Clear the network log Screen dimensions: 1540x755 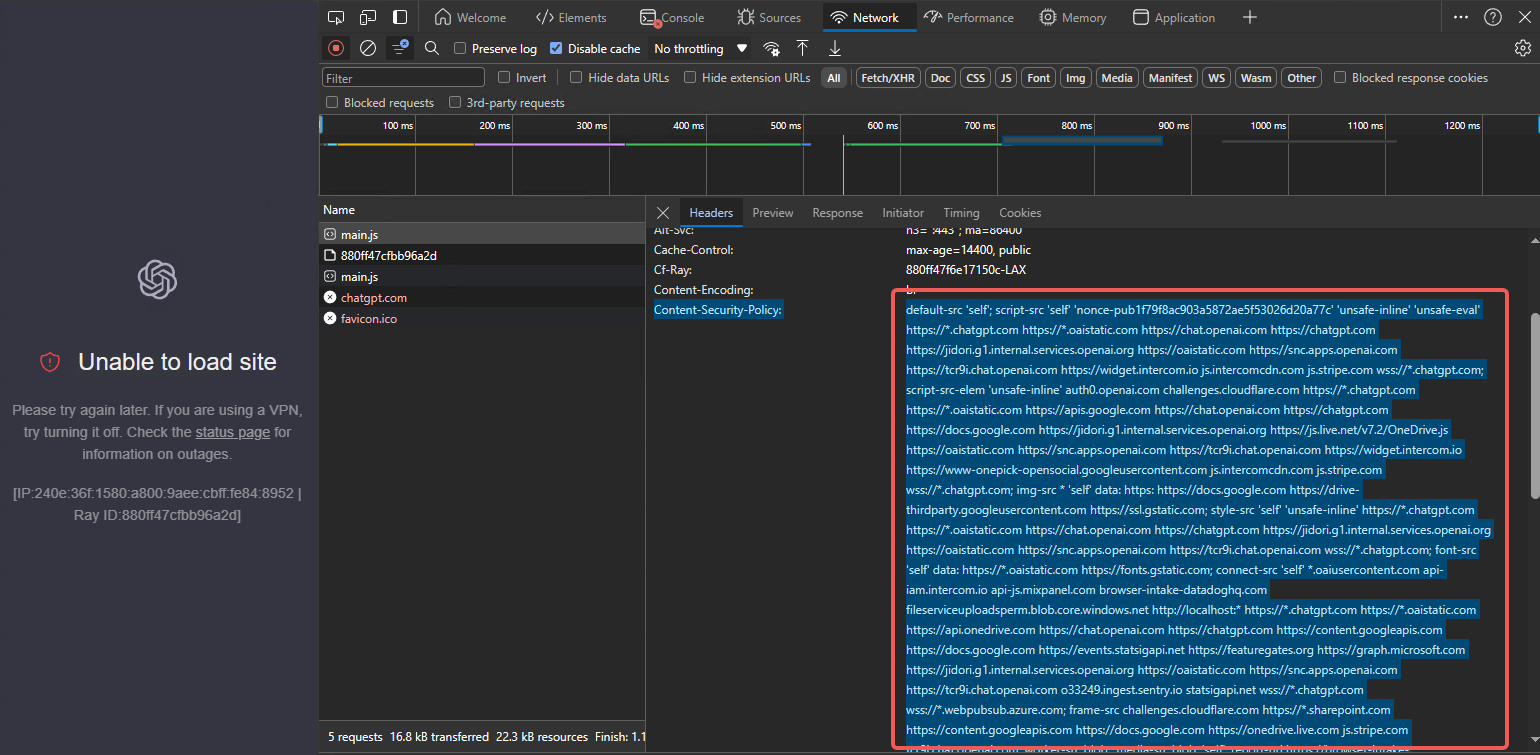(368, 48)
